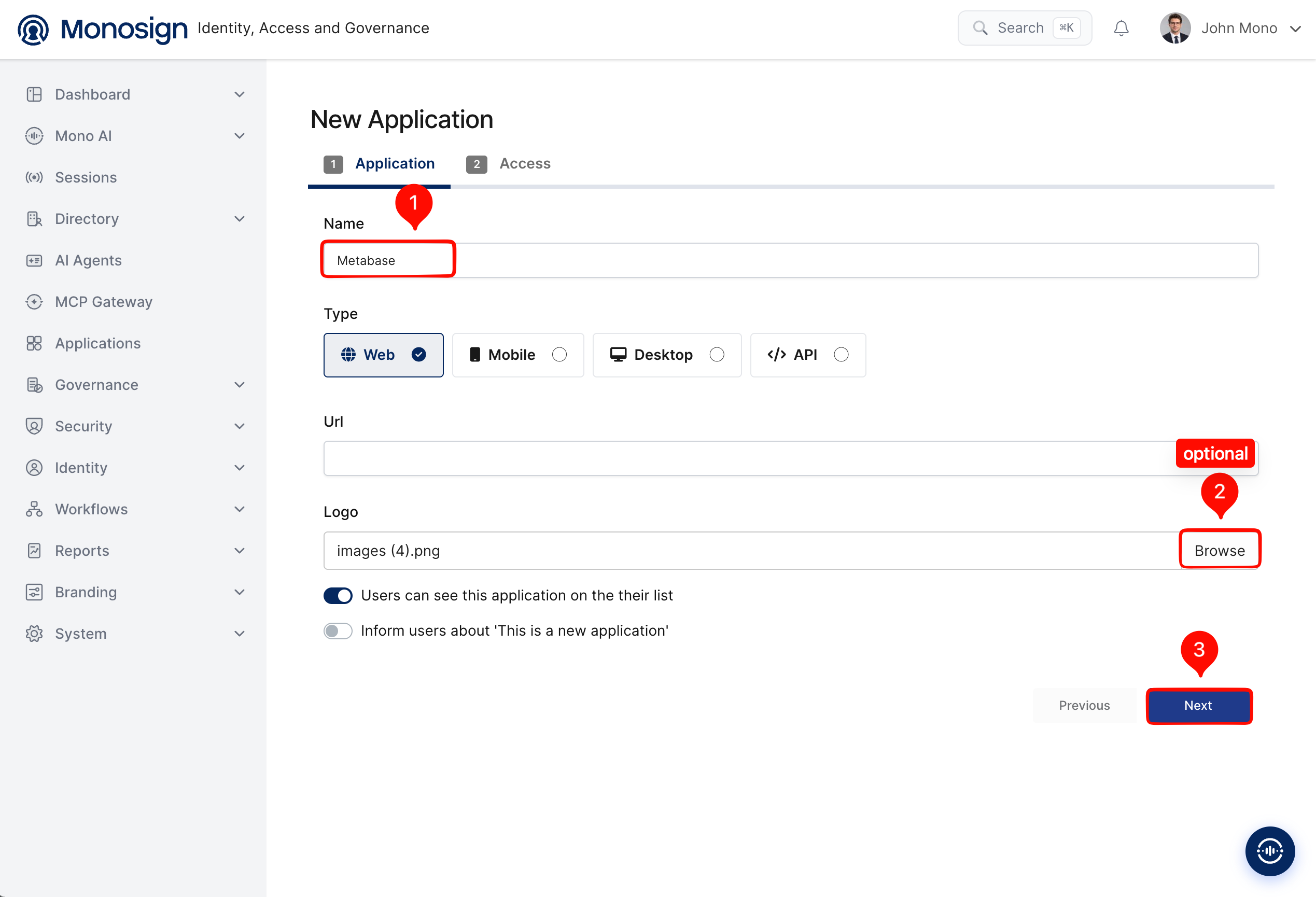Click the Reports sidebar icon
Image resolution: width=1316 pixels, height=897 pixels.
pos(34,551)
